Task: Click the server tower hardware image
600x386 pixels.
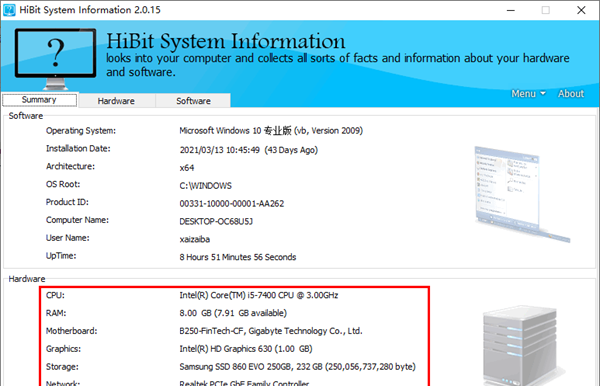Action: pos(523,344)
